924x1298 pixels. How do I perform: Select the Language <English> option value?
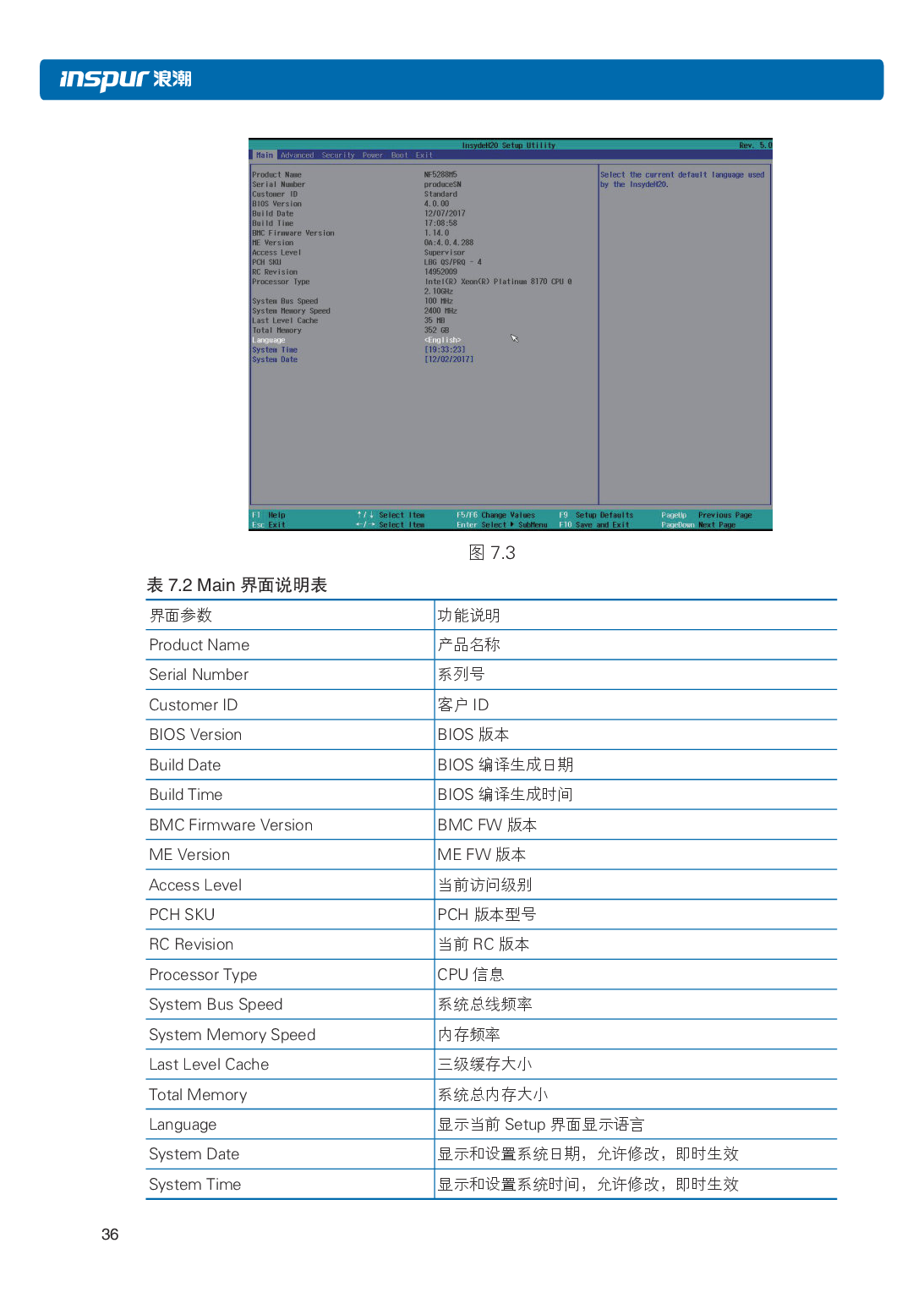[442, 341]
